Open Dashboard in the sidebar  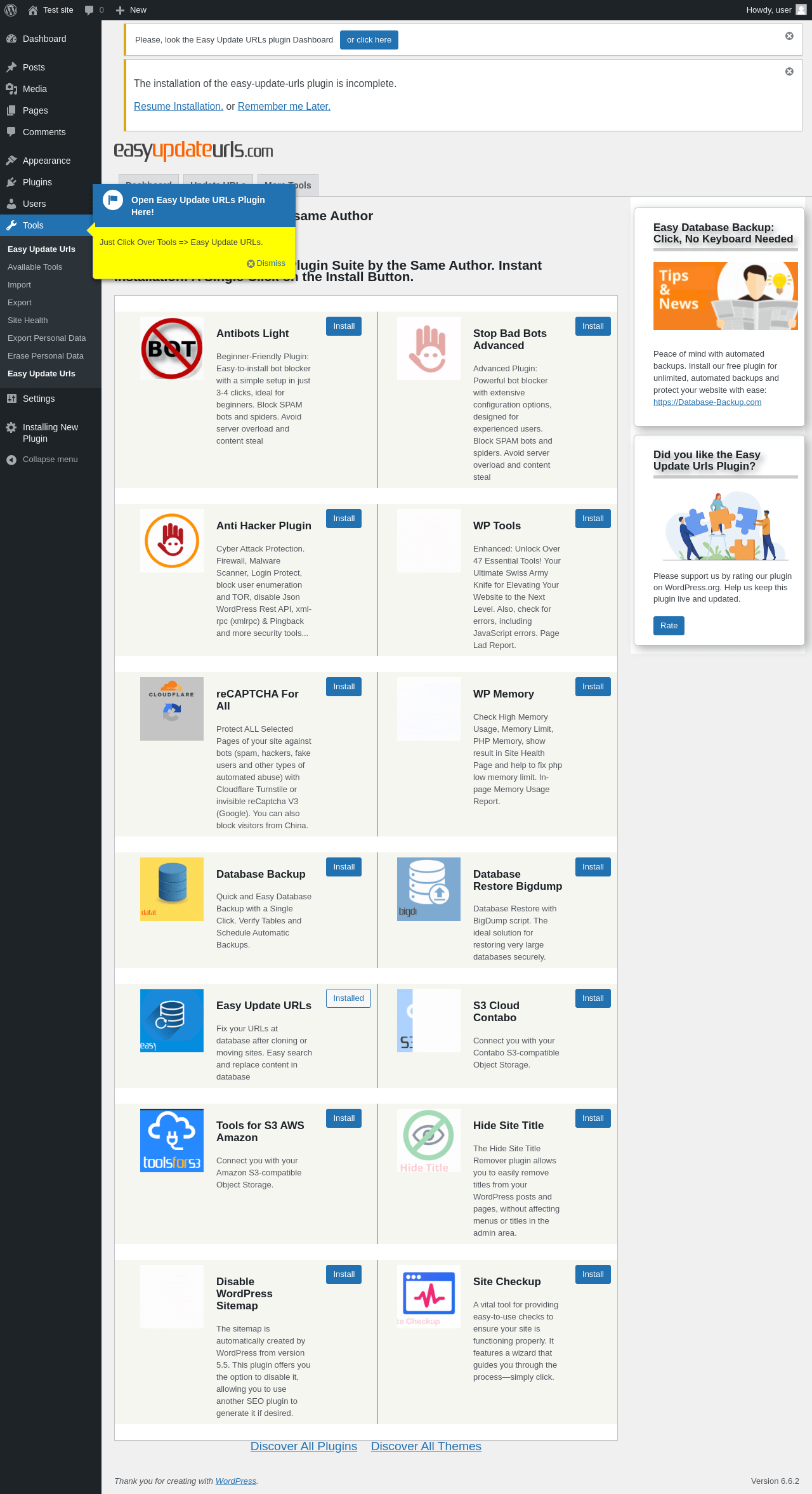(51, 39)
